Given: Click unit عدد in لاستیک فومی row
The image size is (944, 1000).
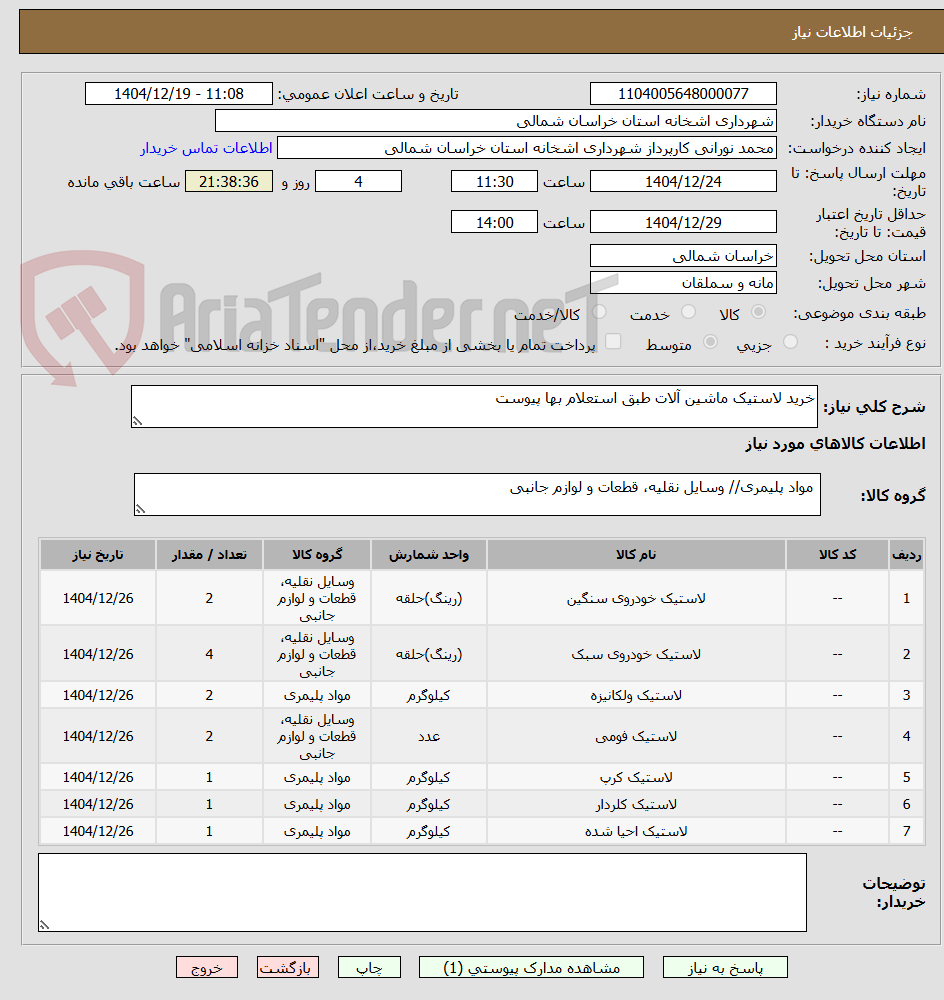Looking at the screenshot, I should pos(429,737).
